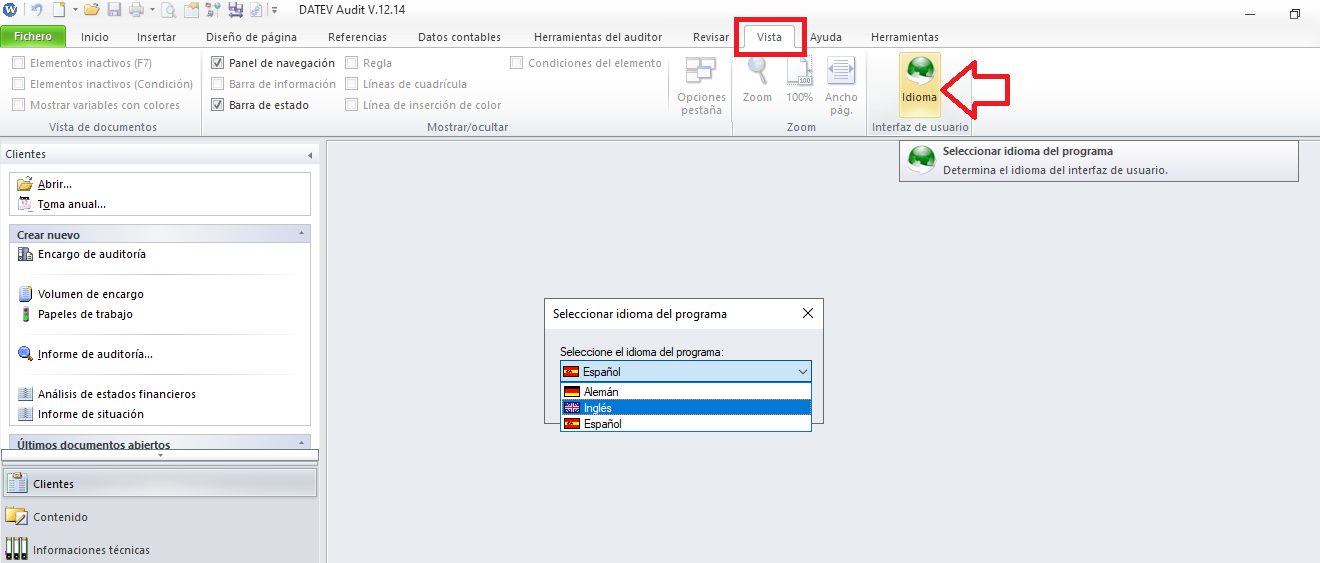Toggle Línea de inserción de color checkbox

click(x=352, y=105)
